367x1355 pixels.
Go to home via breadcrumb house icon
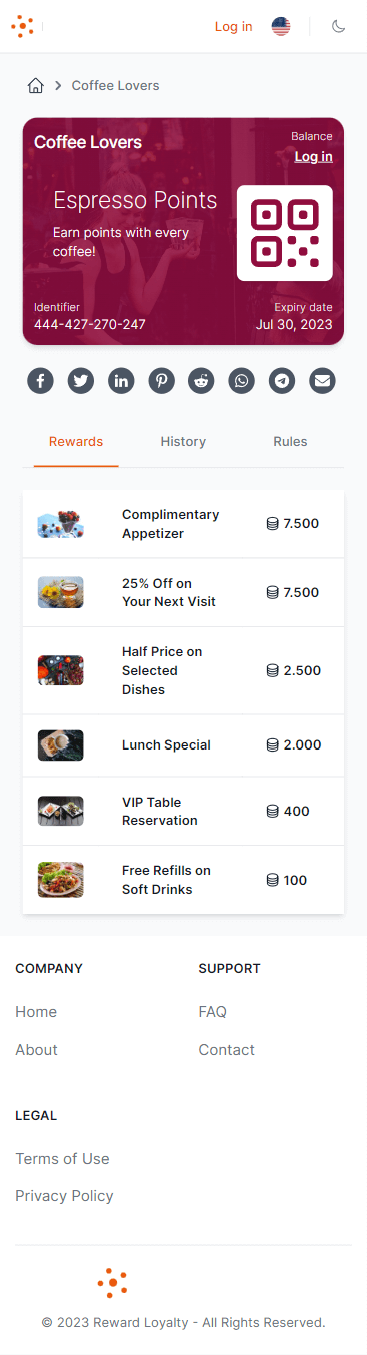tap(36, 86)
